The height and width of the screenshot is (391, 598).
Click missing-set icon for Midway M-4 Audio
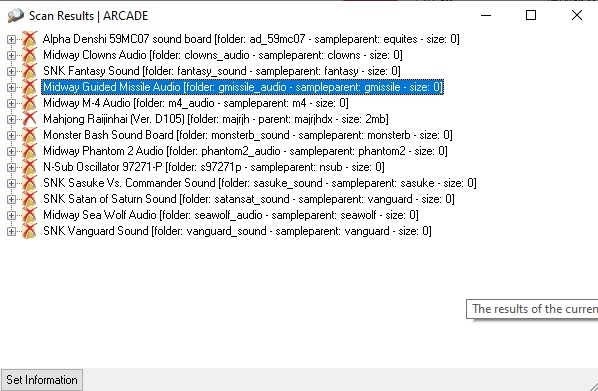(x=29, y=103)
